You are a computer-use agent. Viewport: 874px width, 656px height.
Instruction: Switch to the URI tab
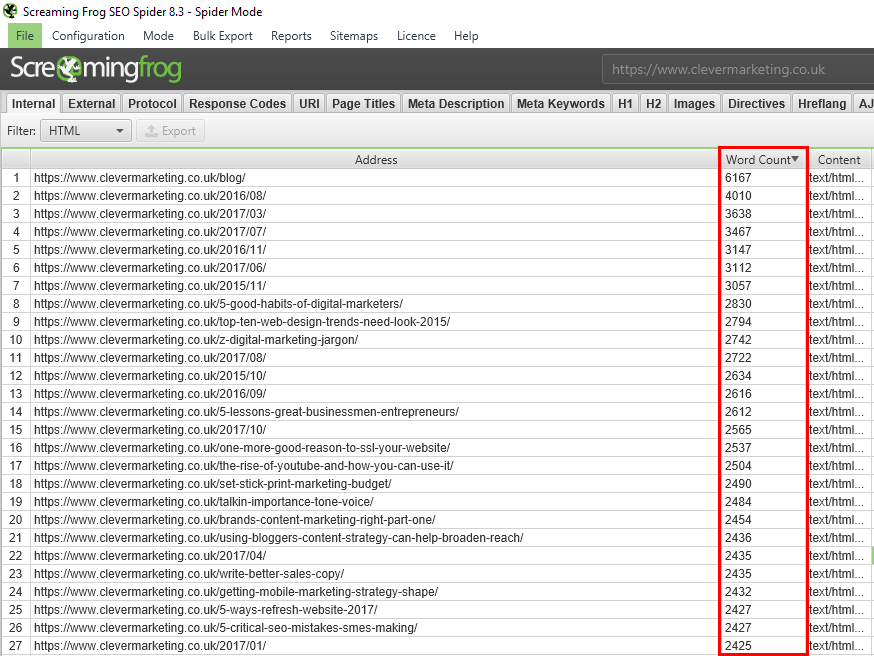point(309,104)
